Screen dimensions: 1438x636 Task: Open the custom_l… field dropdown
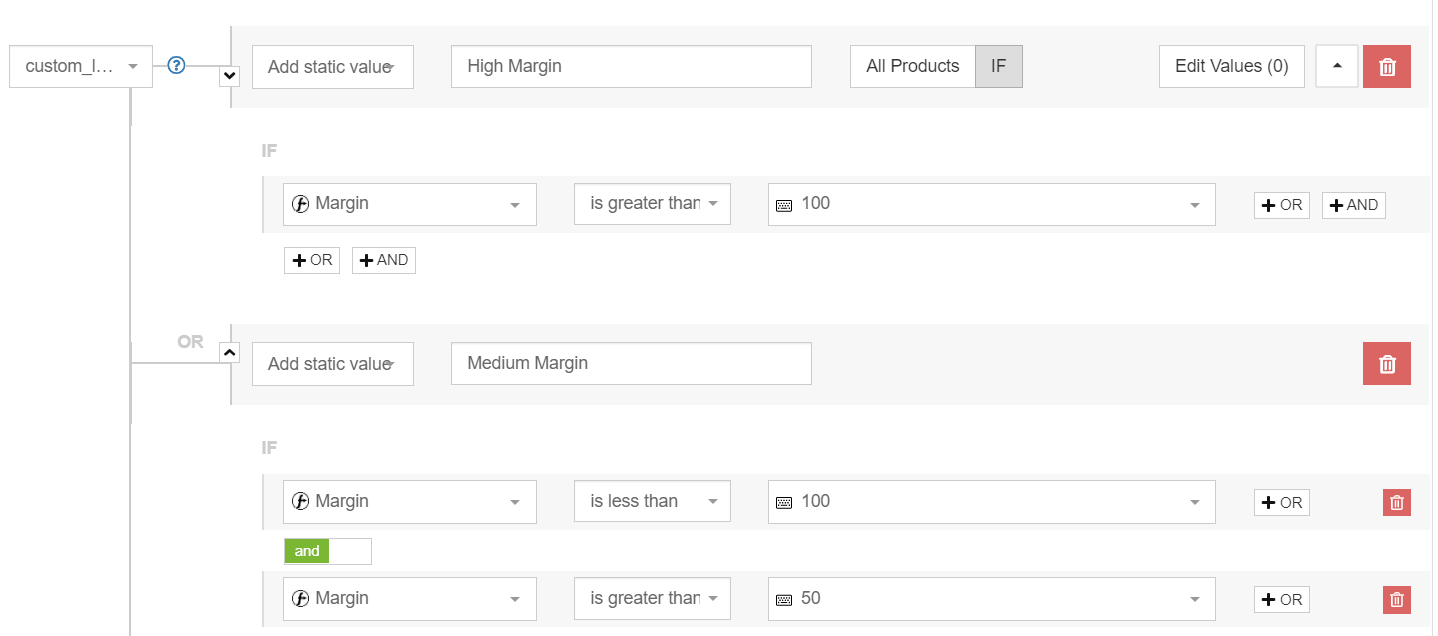pyautogui.click(x=81, y=66)
